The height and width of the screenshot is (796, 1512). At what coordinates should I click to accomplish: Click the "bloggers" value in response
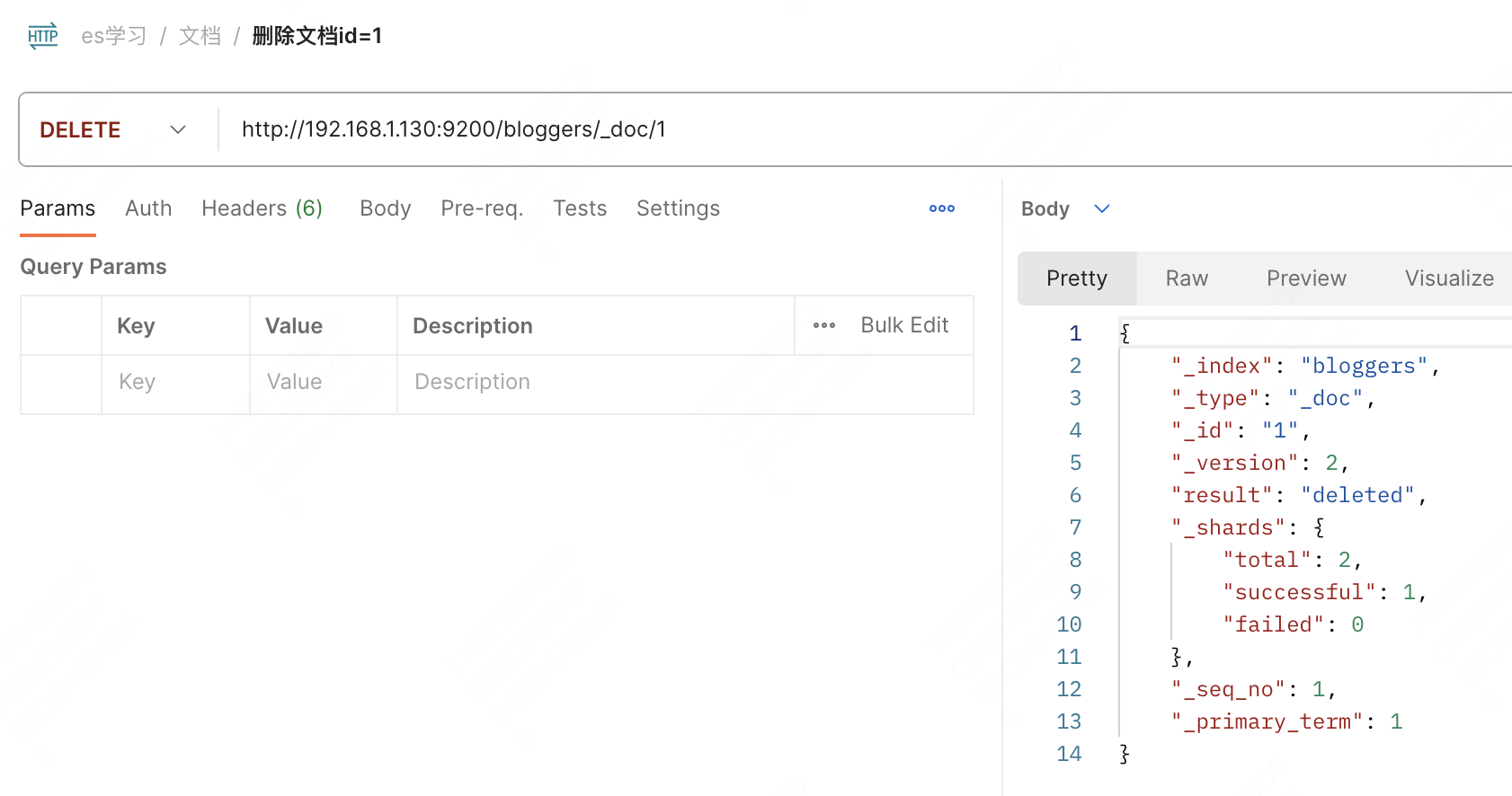pyautogui.click(x=1364, y=366)
